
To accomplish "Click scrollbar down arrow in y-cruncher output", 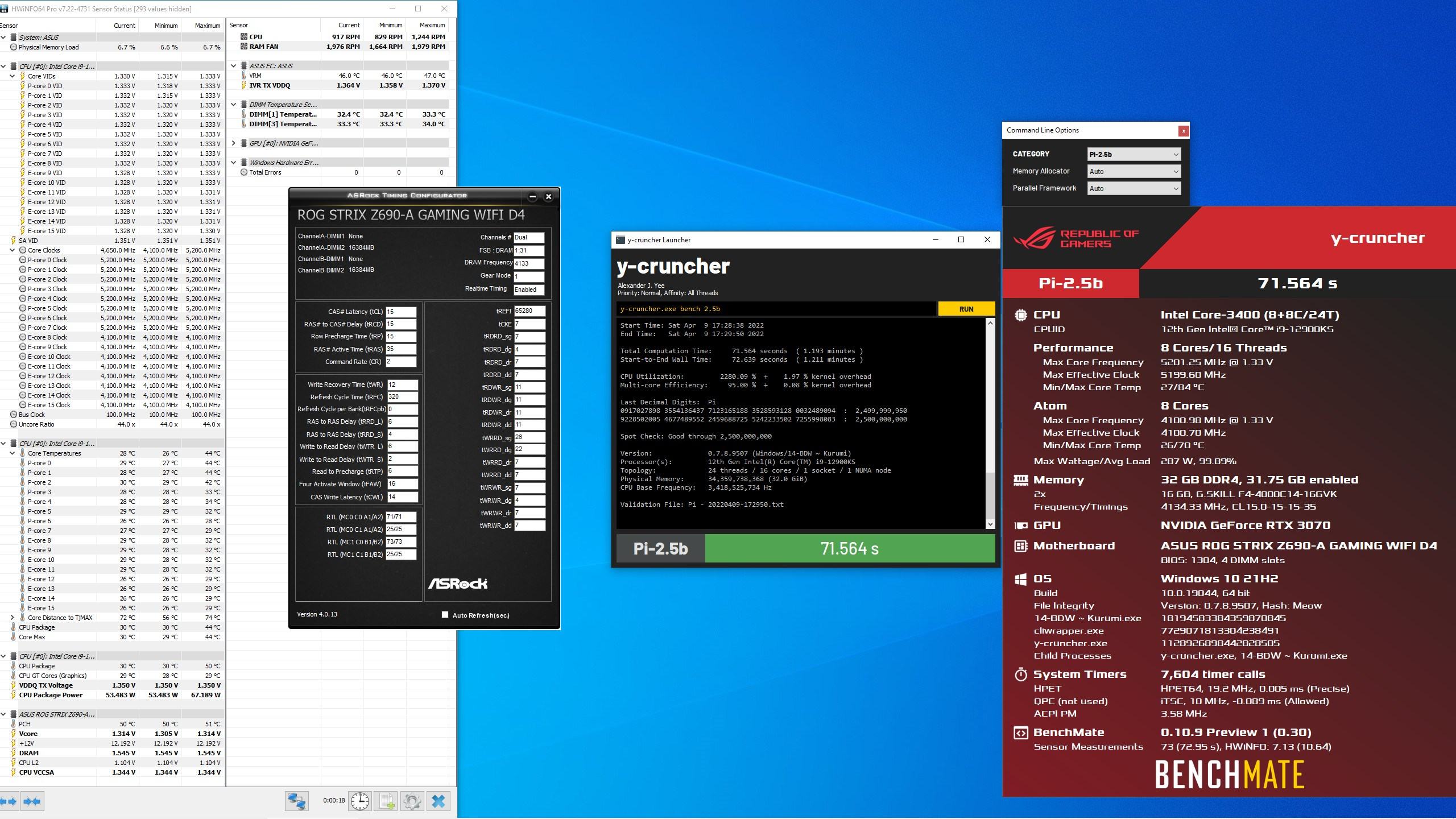I will click(990, 524).
